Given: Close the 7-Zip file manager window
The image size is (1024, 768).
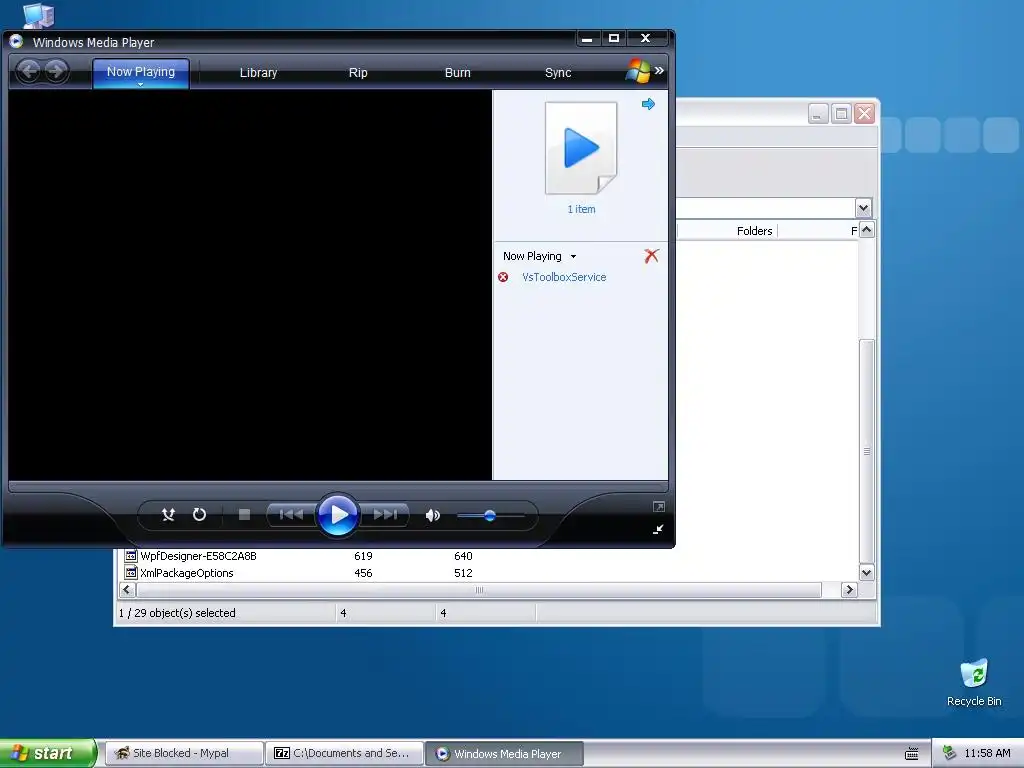Looking at the screenshot, I should click(x=865, y=114).
